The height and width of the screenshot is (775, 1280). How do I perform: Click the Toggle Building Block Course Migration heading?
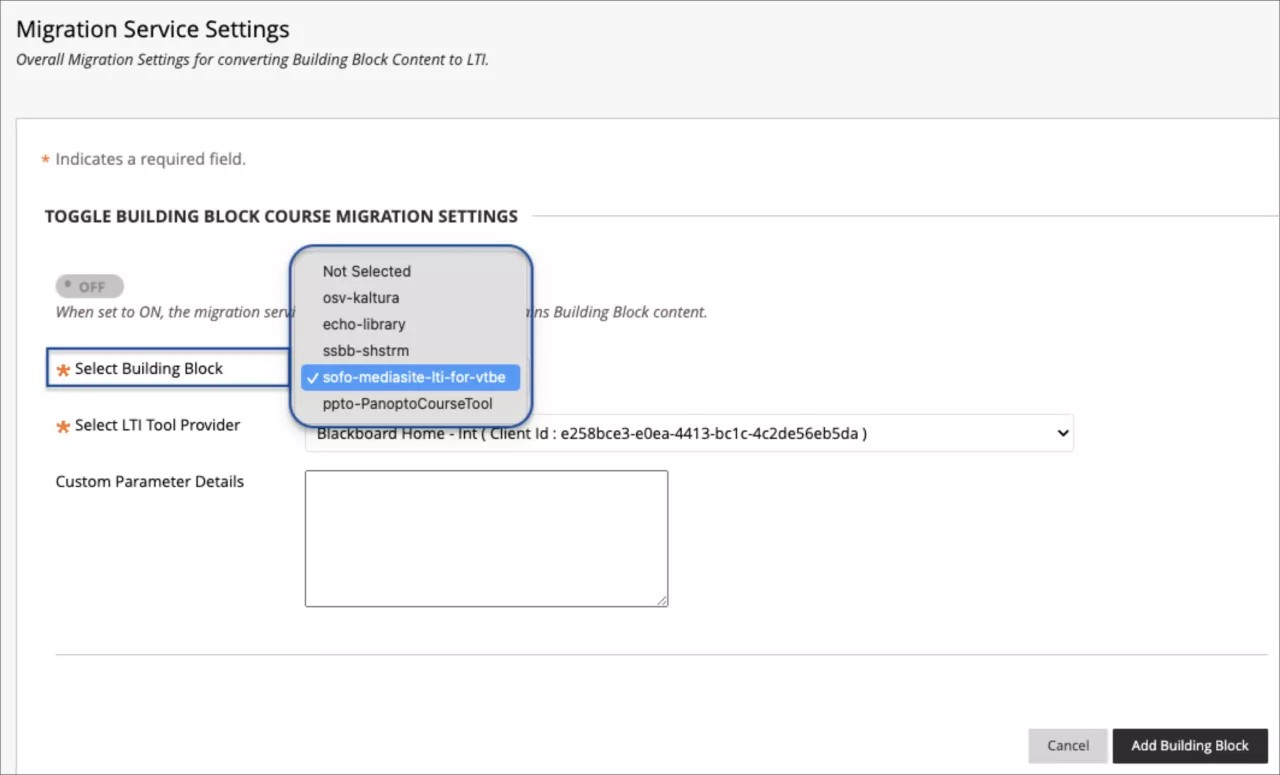pos(281,216)
